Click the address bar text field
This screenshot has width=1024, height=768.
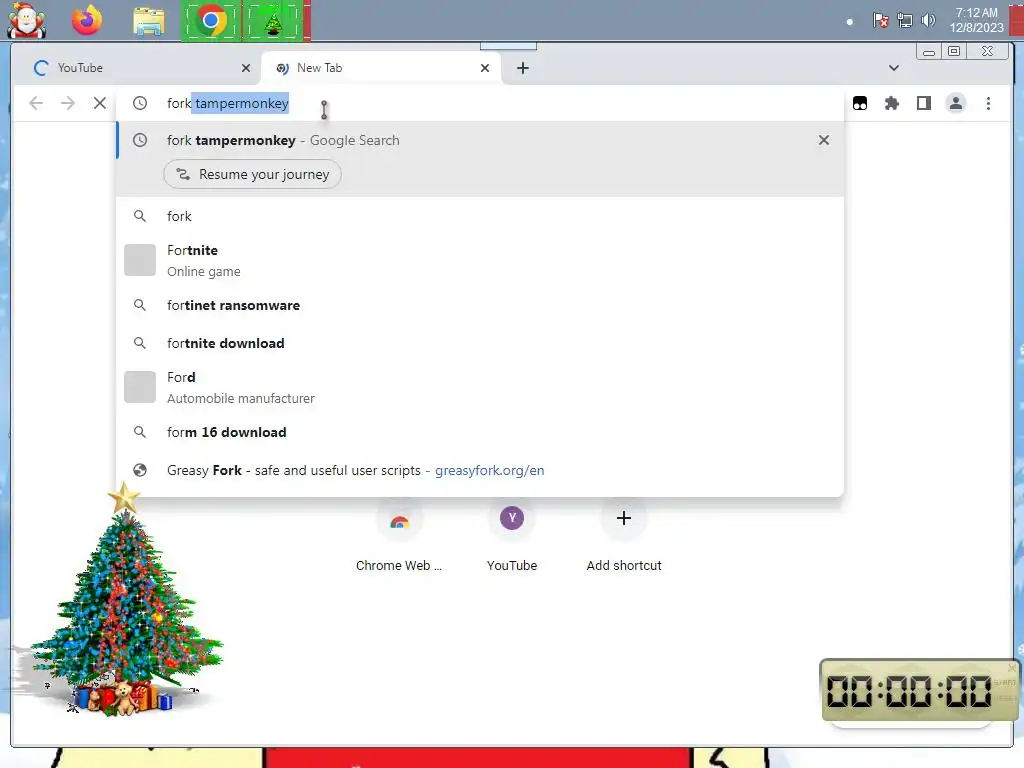point(480,103)
